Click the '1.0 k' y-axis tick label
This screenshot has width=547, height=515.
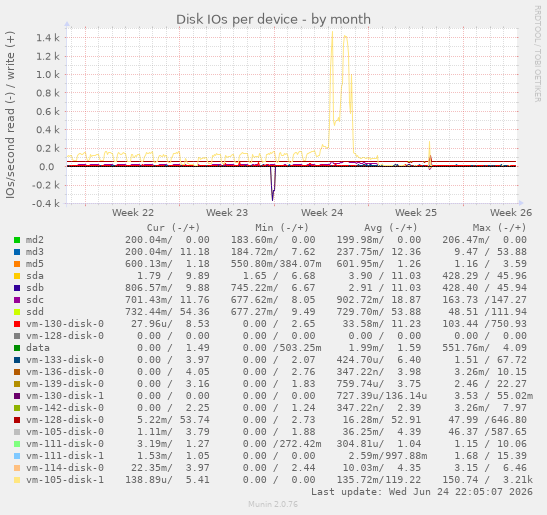pyautogui.click(x=48, y=75)
